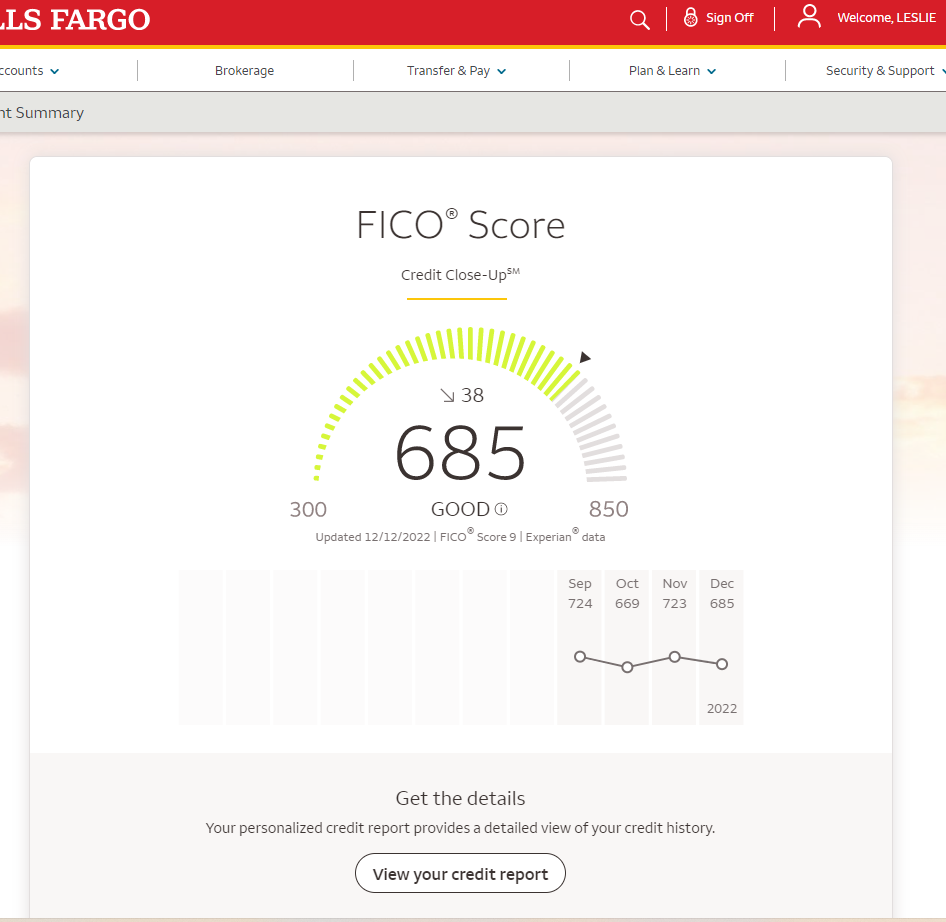Click info icon next to GOOD
Viewport: 946px width, 922px height.
pyautogui.click(x=501, y=509)
